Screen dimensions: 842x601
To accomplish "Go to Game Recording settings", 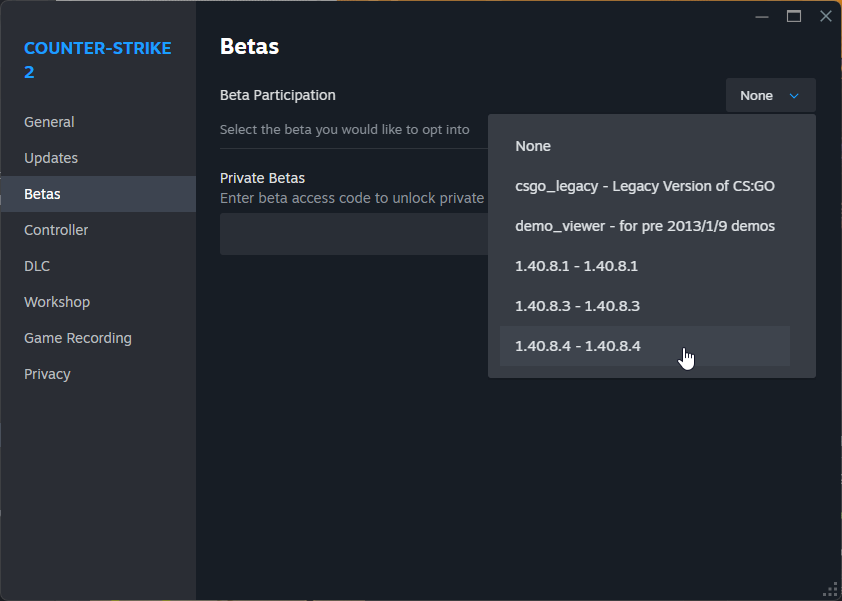I will tap(78, 338).
